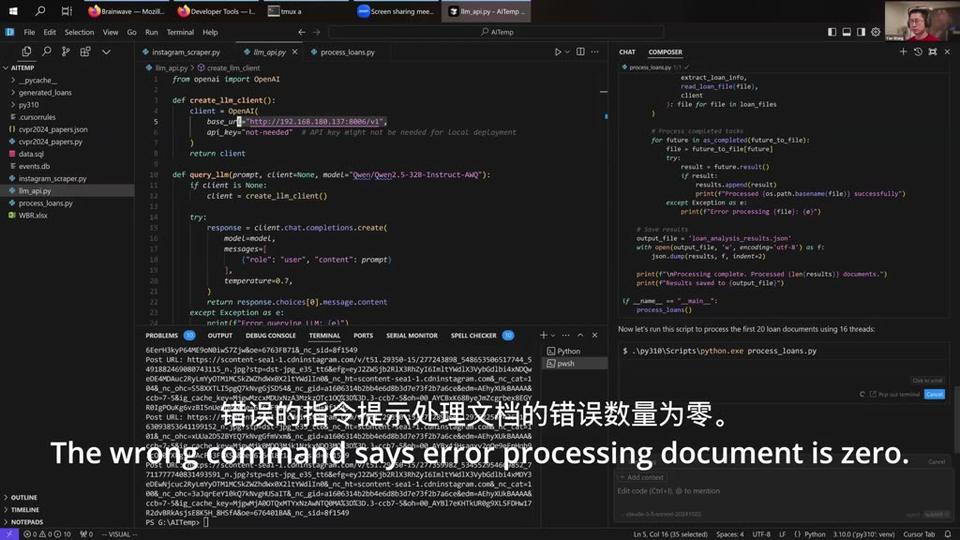Open Windows taskbar search icon
Image resolution: width=960 pixels, height=540 pixels.
click(40, 11)
